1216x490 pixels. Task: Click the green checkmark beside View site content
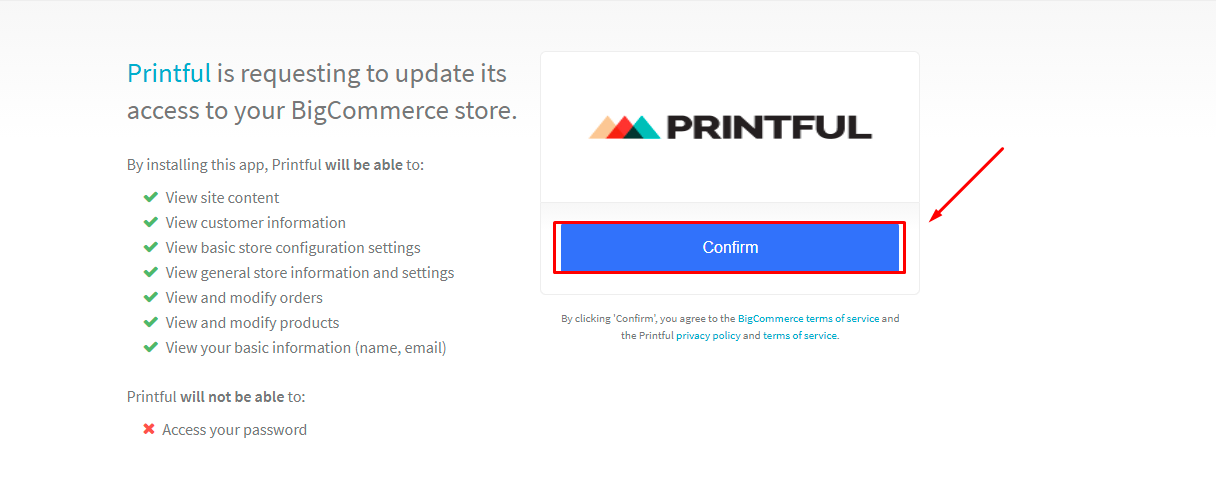(x=150, y=197)
